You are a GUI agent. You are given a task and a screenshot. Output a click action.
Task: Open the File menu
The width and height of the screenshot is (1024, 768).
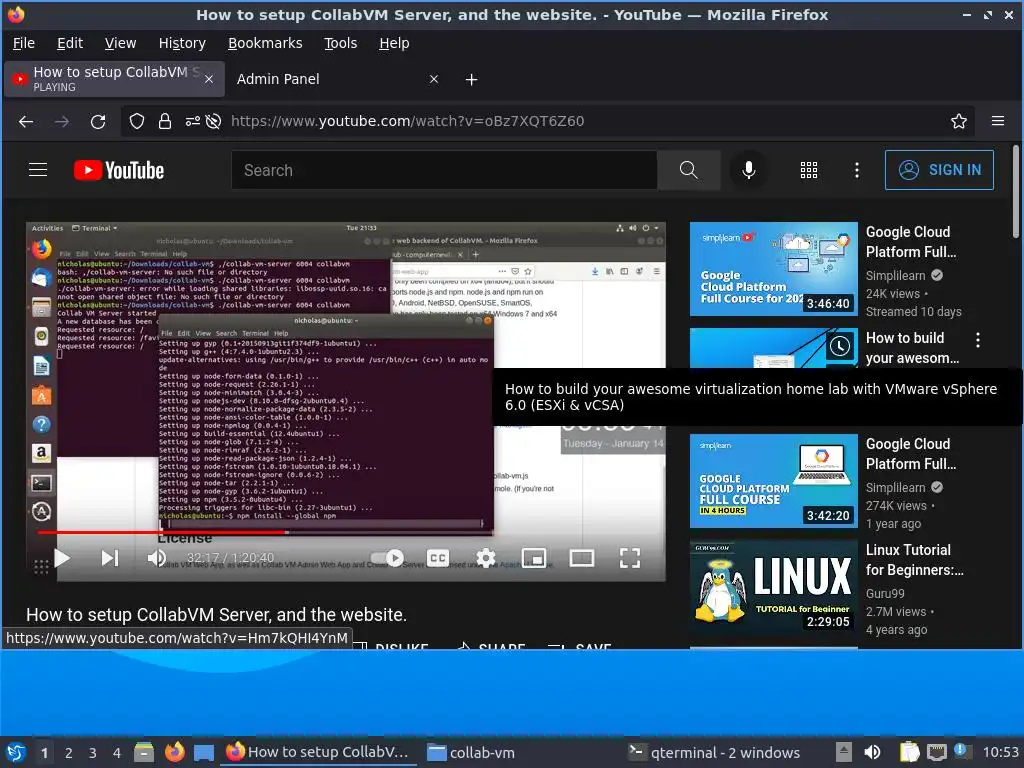pos(24,43)
